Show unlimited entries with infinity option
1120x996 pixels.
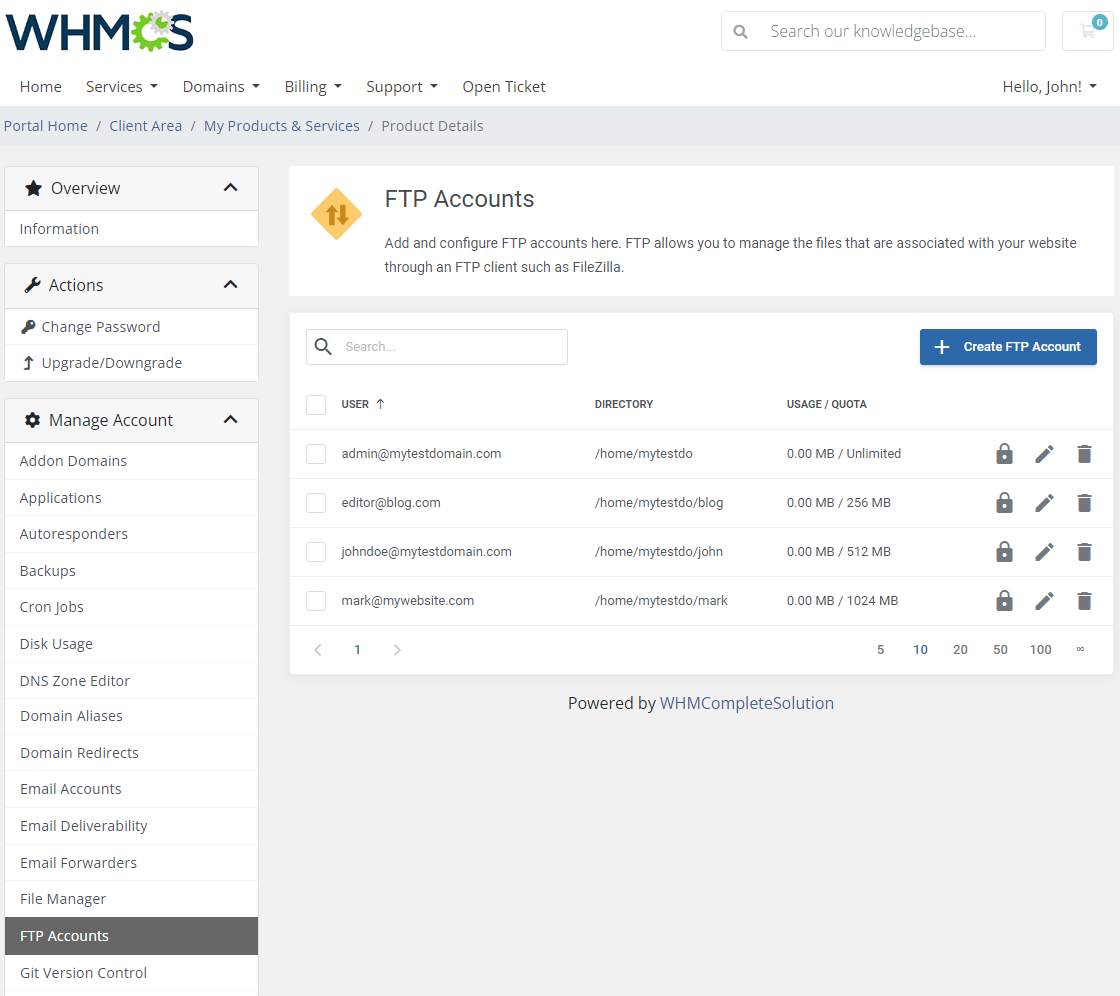pos(1080,649)
